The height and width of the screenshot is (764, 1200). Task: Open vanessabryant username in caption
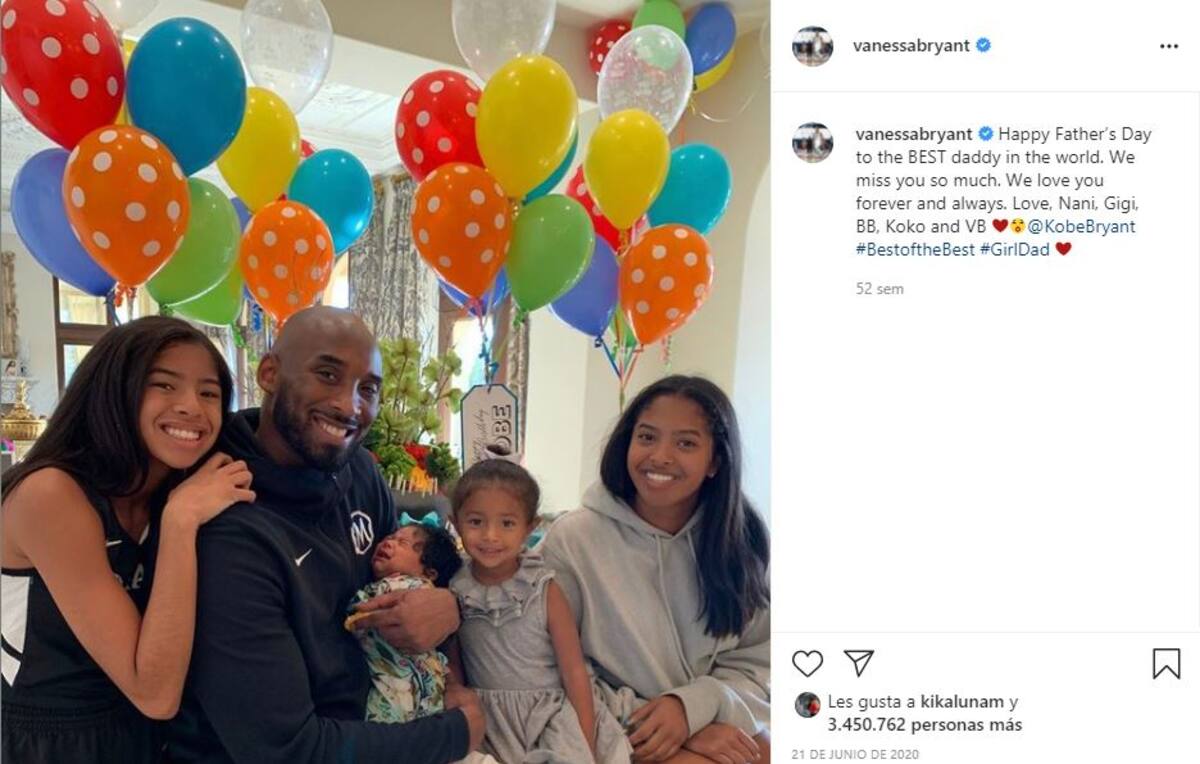[915, 134]
